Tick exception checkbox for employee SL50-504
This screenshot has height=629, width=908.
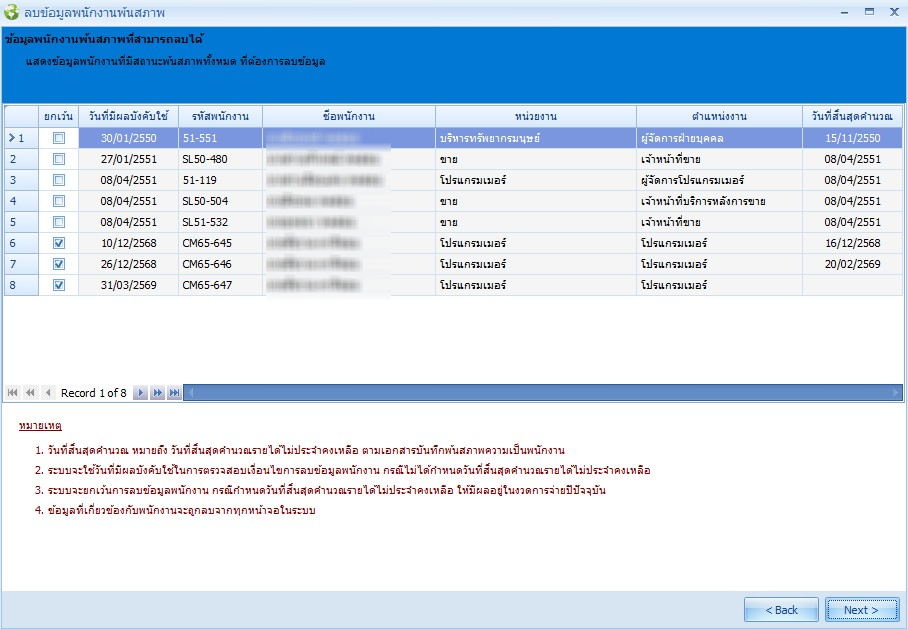point(58,201)
